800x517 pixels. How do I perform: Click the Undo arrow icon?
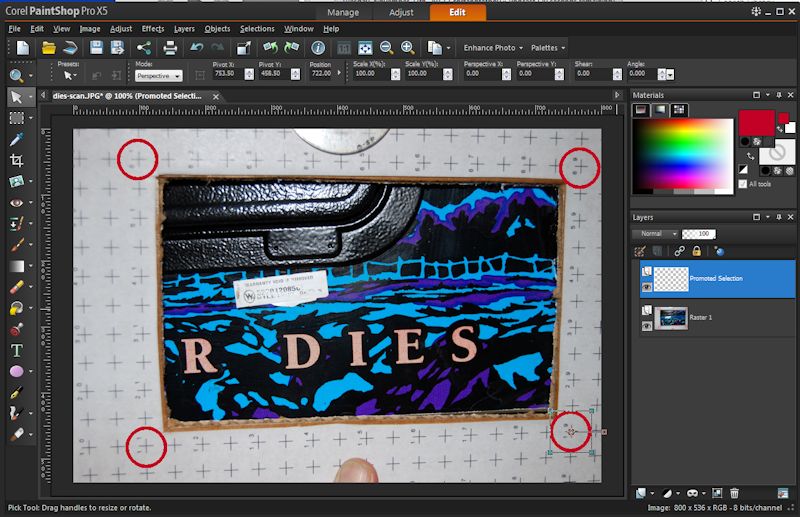click(x=197, y=48)
